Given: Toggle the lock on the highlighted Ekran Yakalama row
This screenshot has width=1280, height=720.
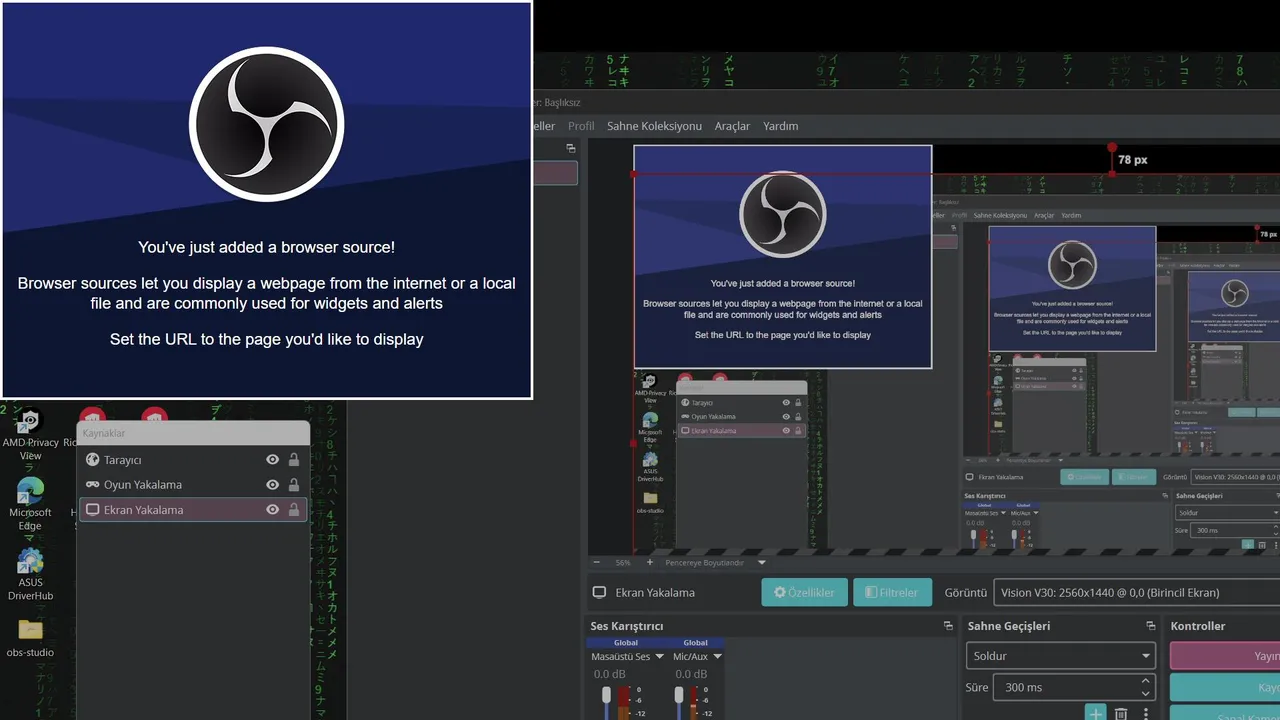Looking at the screenshot, I should (x=294, y=510).
